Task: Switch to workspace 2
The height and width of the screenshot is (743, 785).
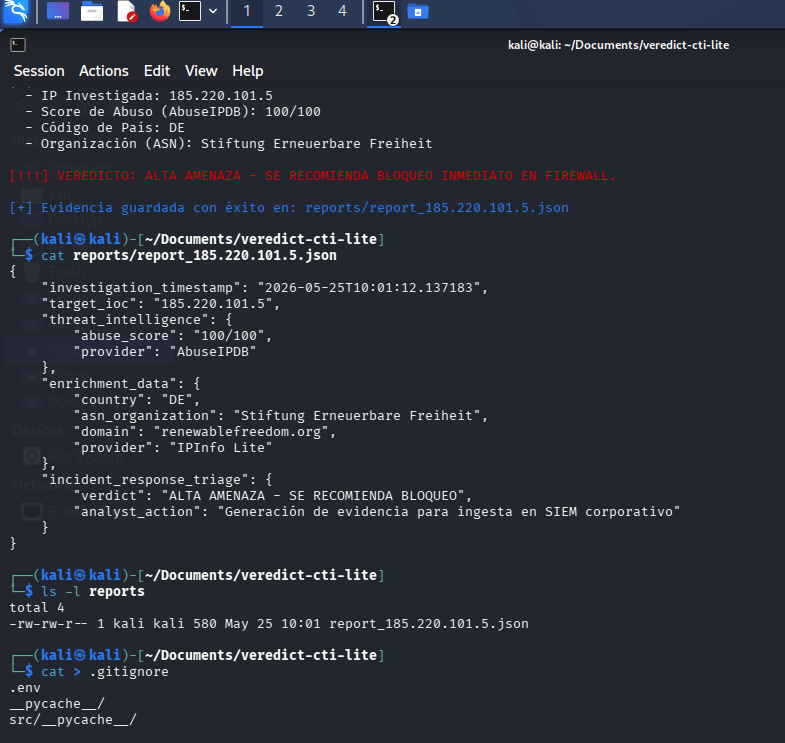Action: click(279, 11)
